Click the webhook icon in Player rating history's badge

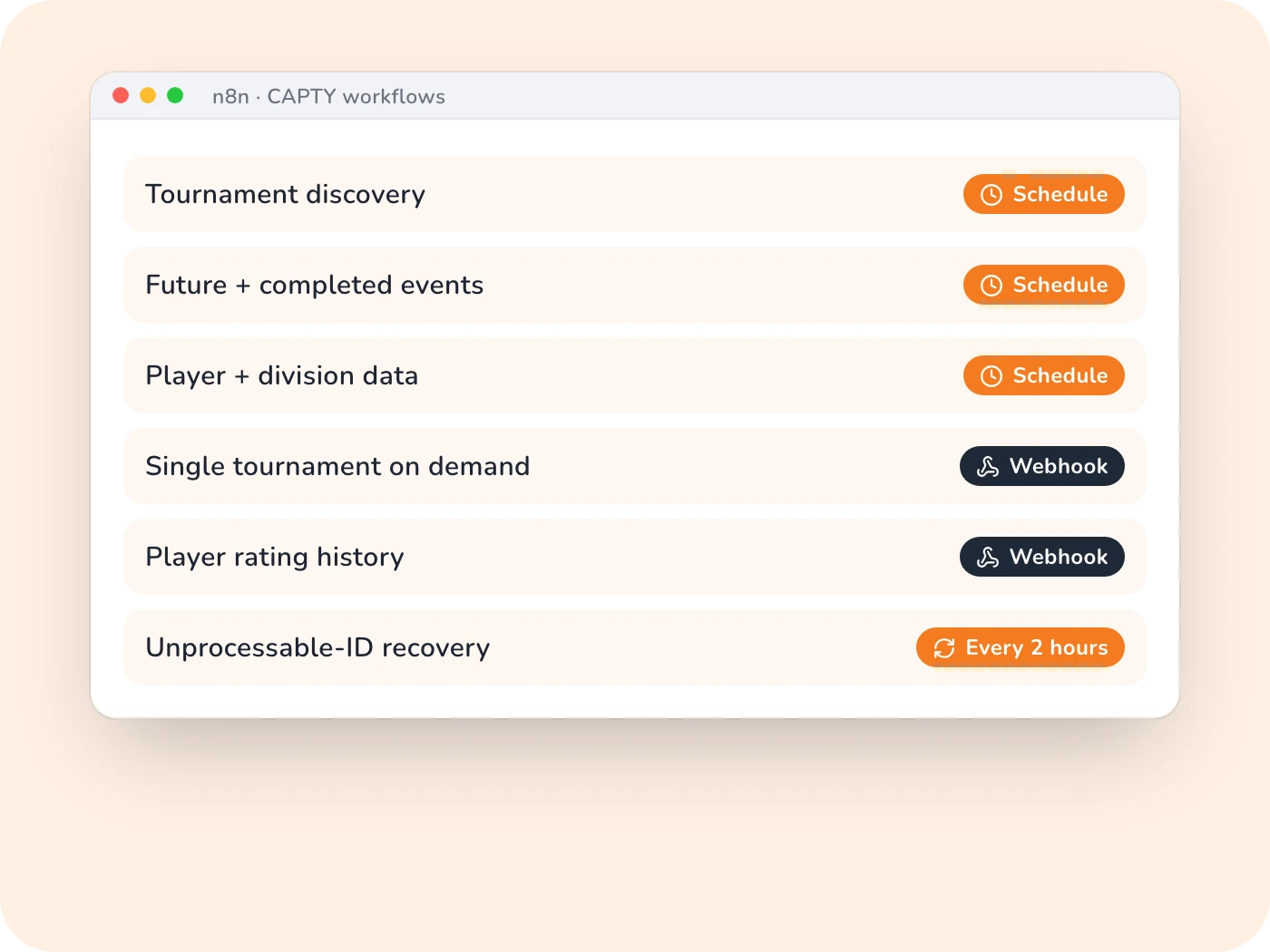click(x=988, y=558)
